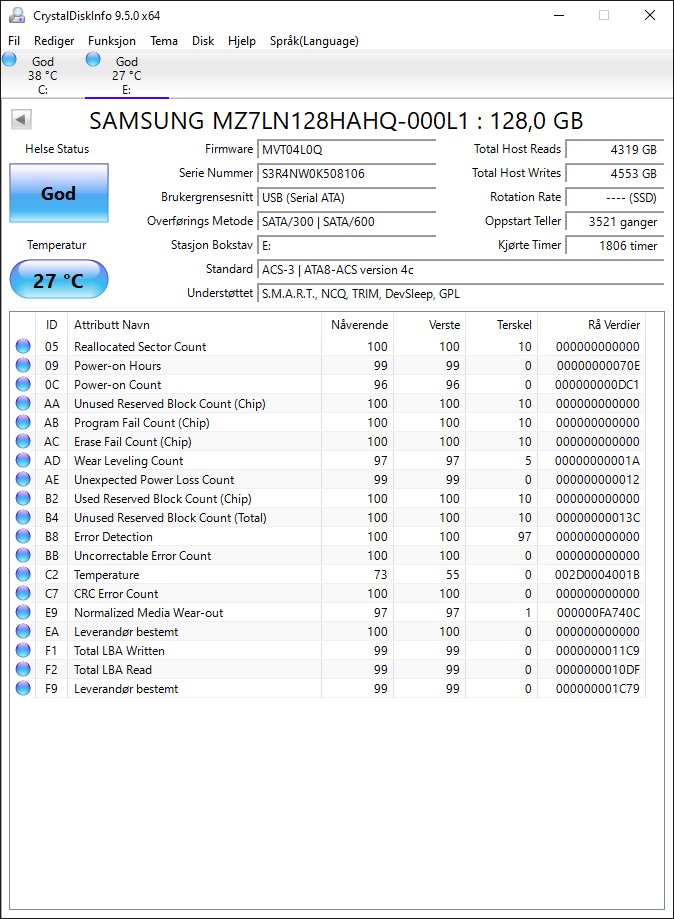Screen dimensions: 674x919
Task: Click the Nåverende column header
Action: click(x=359, y=325)
